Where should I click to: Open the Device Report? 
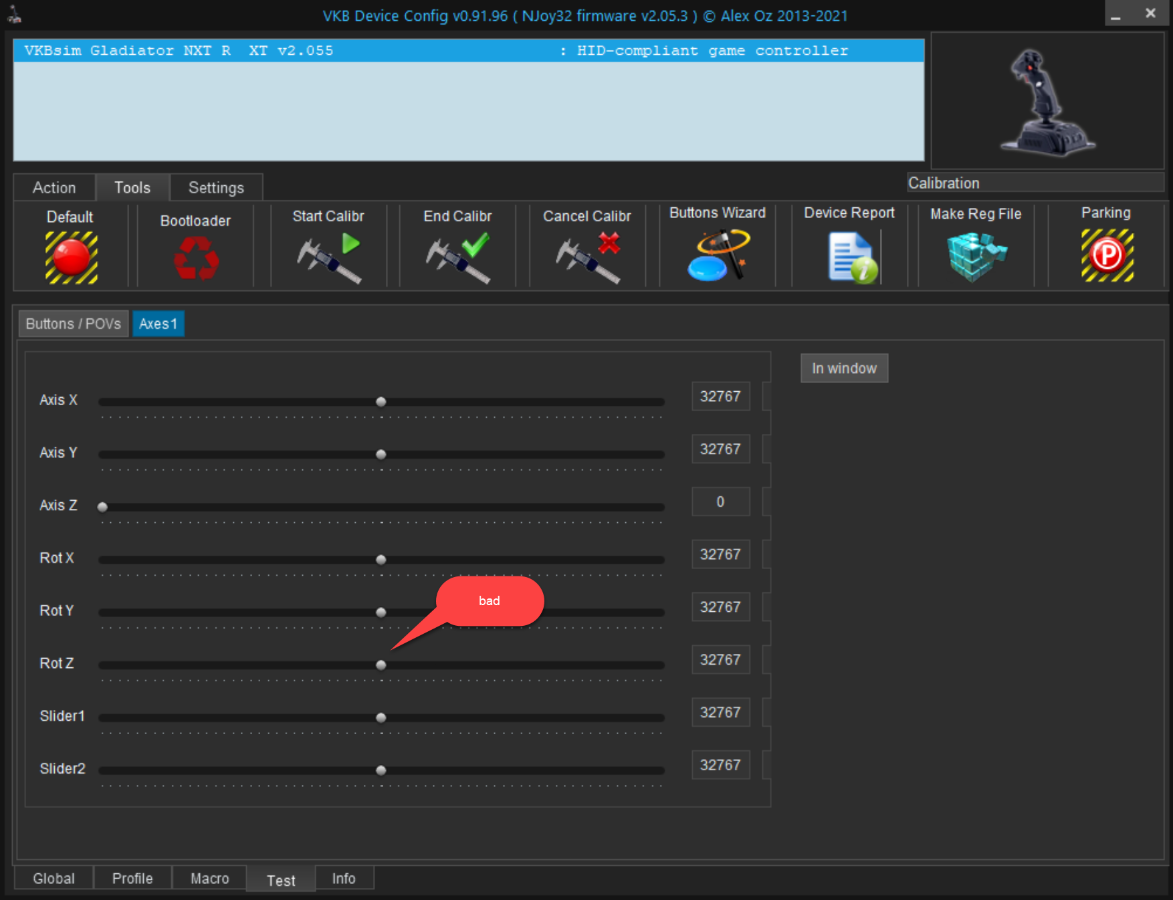852,257
